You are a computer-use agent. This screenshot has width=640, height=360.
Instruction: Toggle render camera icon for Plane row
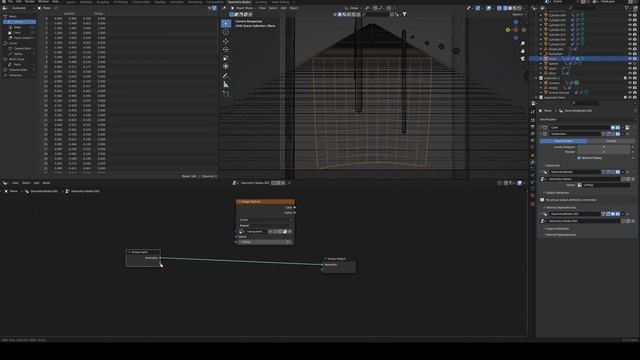pos(635,59)
